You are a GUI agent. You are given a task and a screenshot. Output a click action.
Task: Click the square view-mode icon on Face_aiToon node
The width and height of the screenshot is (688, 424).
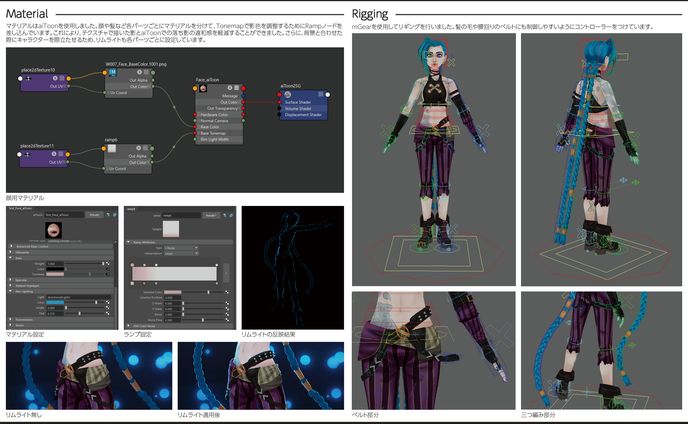click(236, 88)
